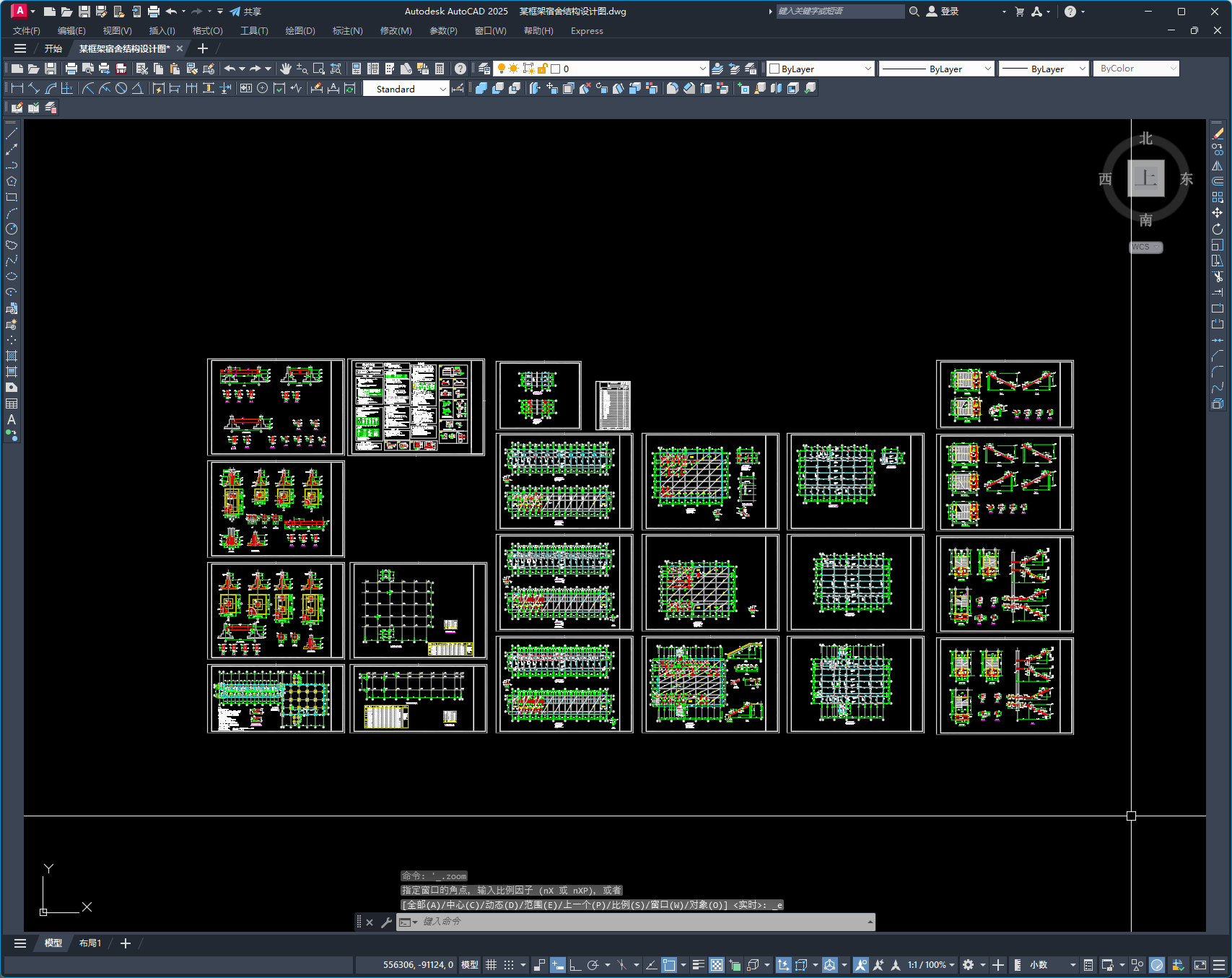Viewport: 1232px width, 978px height.
Task: Click the 上 top face of ViewCube
Action: 1146,178
